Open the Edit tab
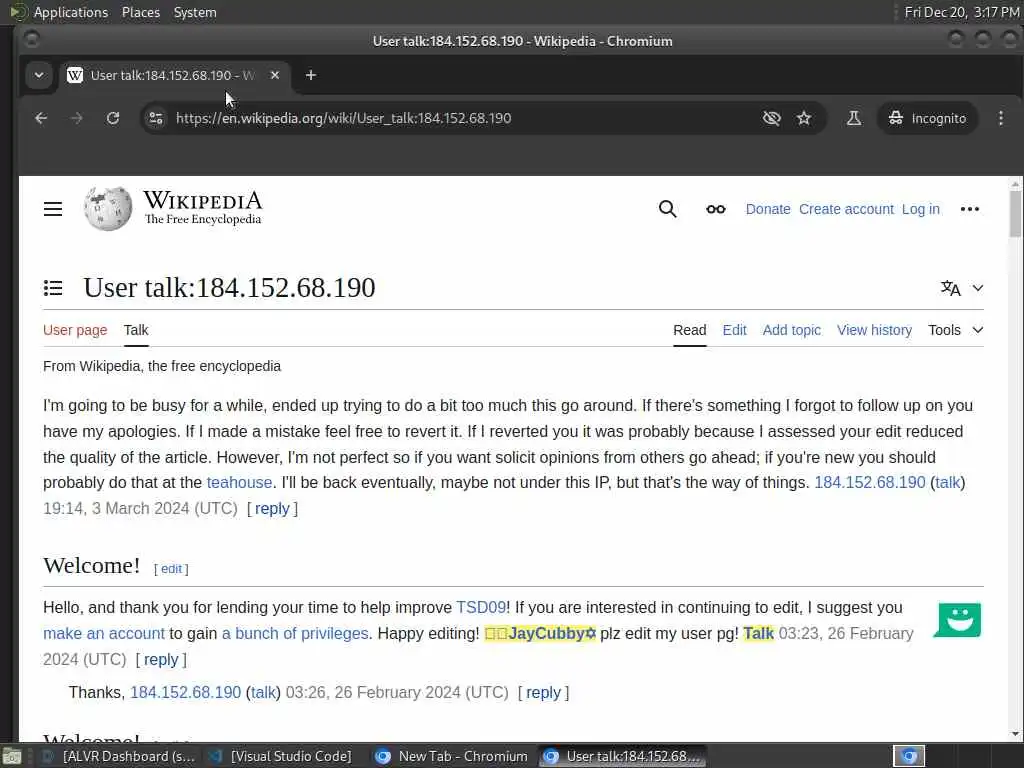This screenshot has height=768, width=1024. coord(734,330)
